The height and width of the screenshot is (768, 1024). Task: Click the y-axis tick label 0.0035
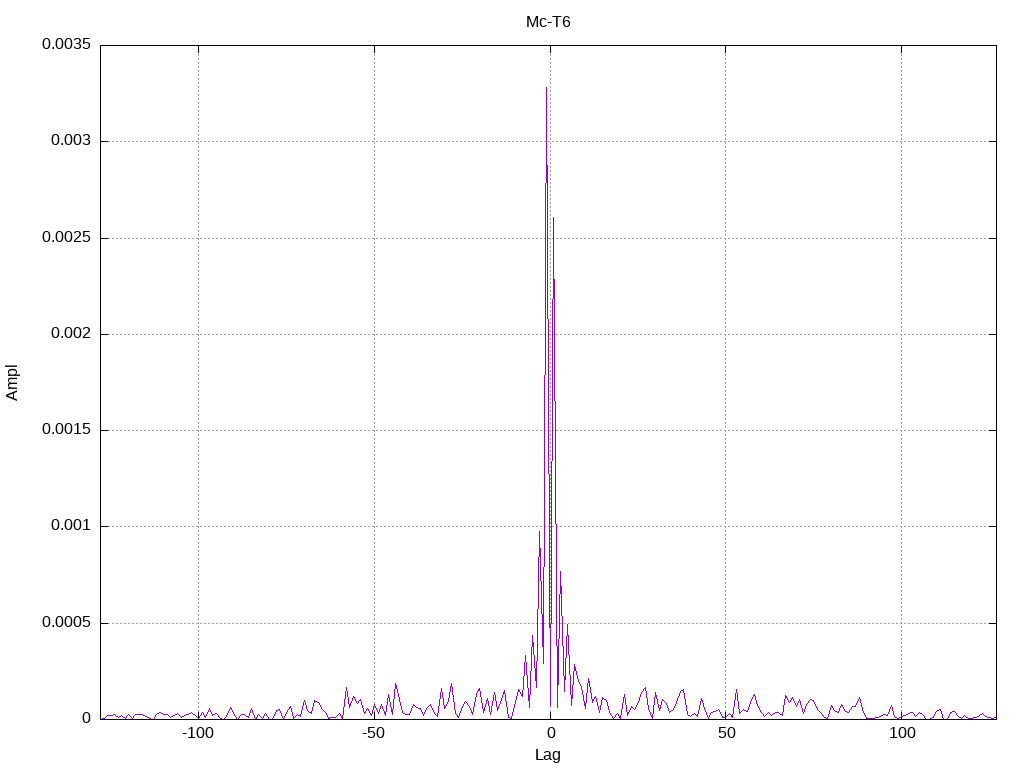(x=67, y=44)
